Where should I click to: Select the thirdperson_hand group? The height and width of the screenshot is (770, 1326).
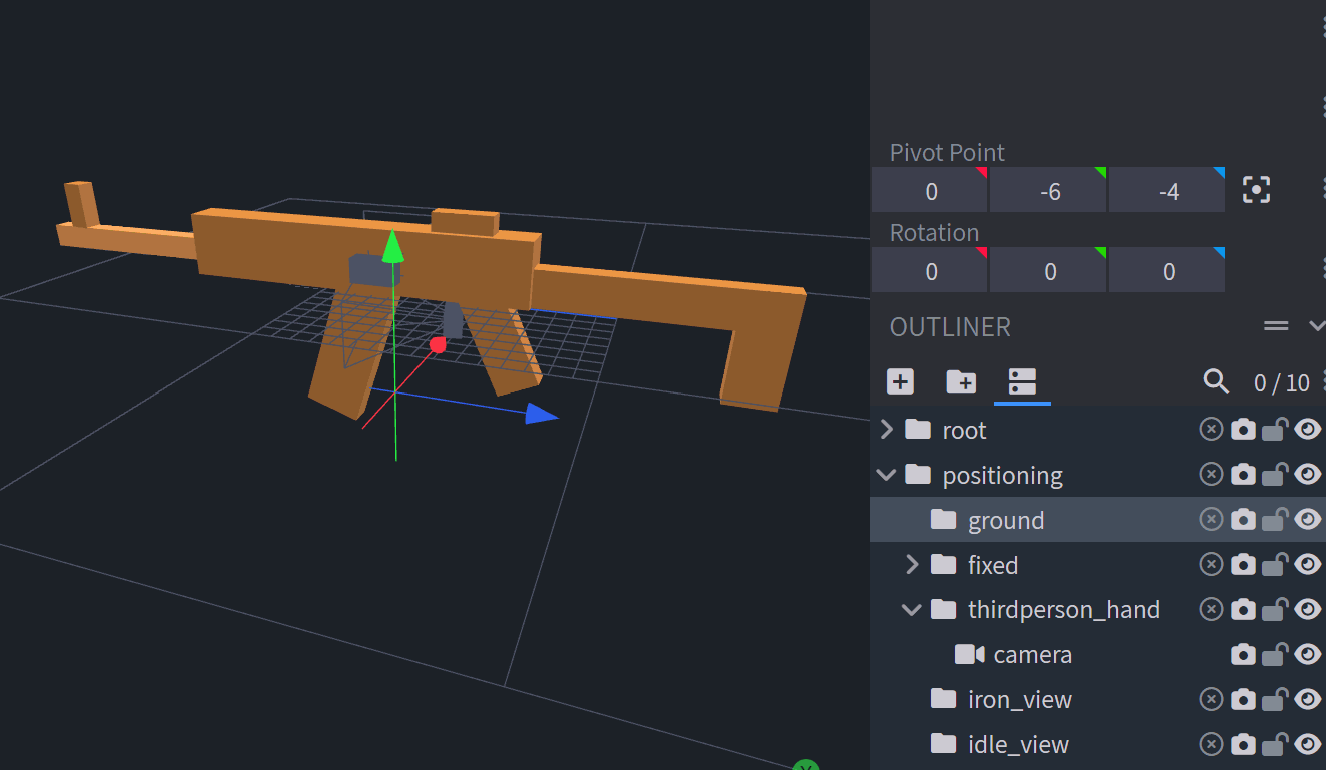coord(1098,610)
